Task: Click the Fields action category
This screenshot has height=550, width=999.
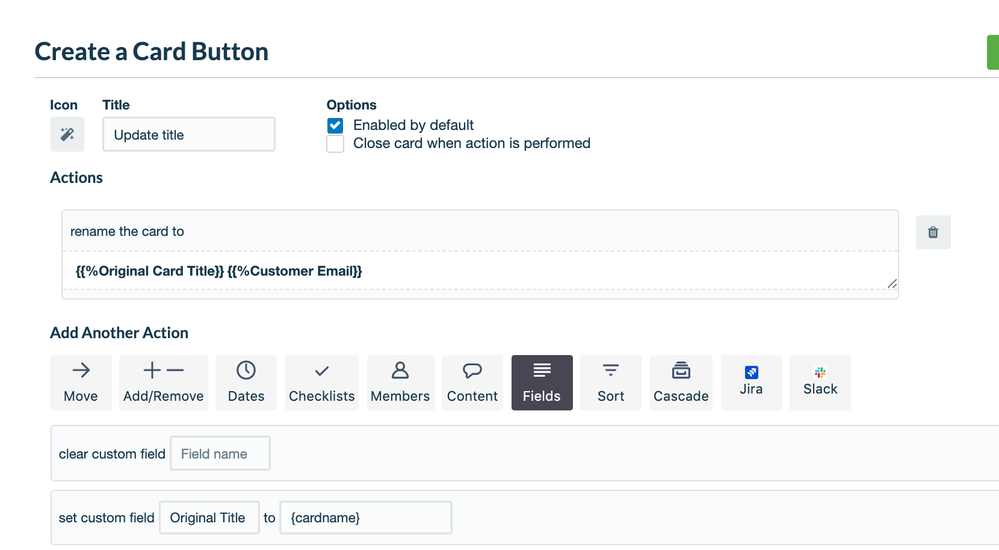Action: 542,382
